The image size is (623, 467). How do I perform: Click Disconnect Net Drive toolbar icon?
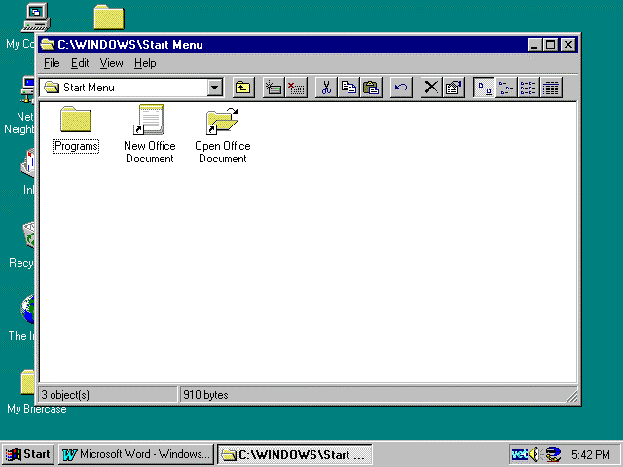click(x=295, y=88)
